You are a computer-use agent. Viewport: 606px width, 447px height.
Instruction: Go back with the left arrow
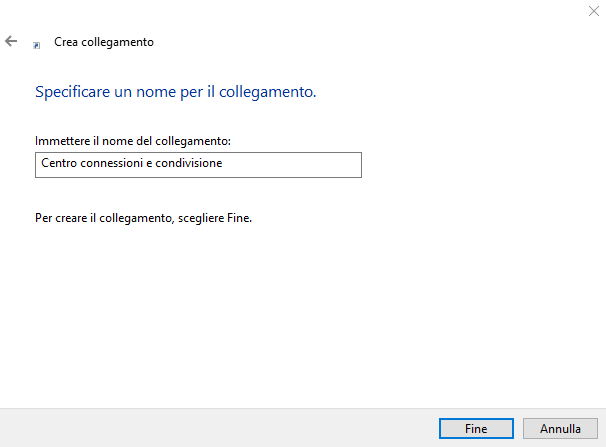tap(11, 41)
